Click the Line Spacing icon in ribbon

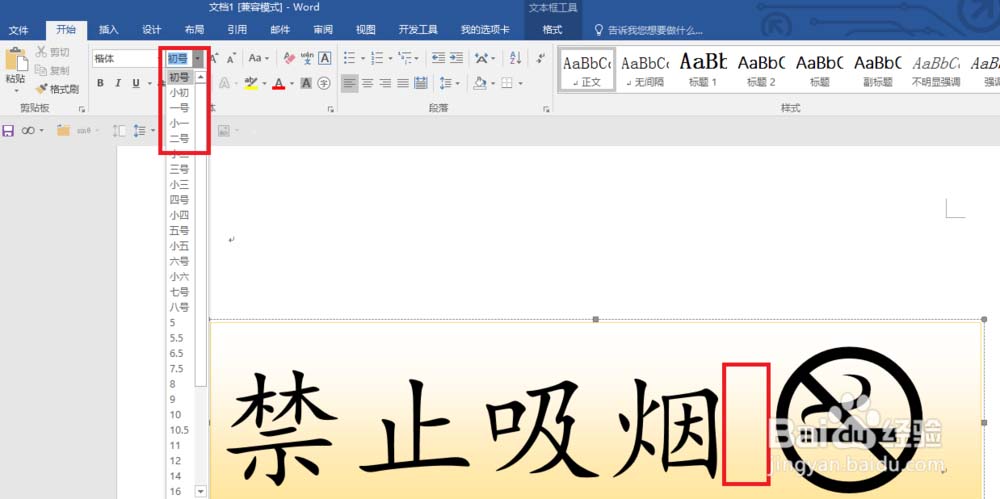click(x=445, y=83)
